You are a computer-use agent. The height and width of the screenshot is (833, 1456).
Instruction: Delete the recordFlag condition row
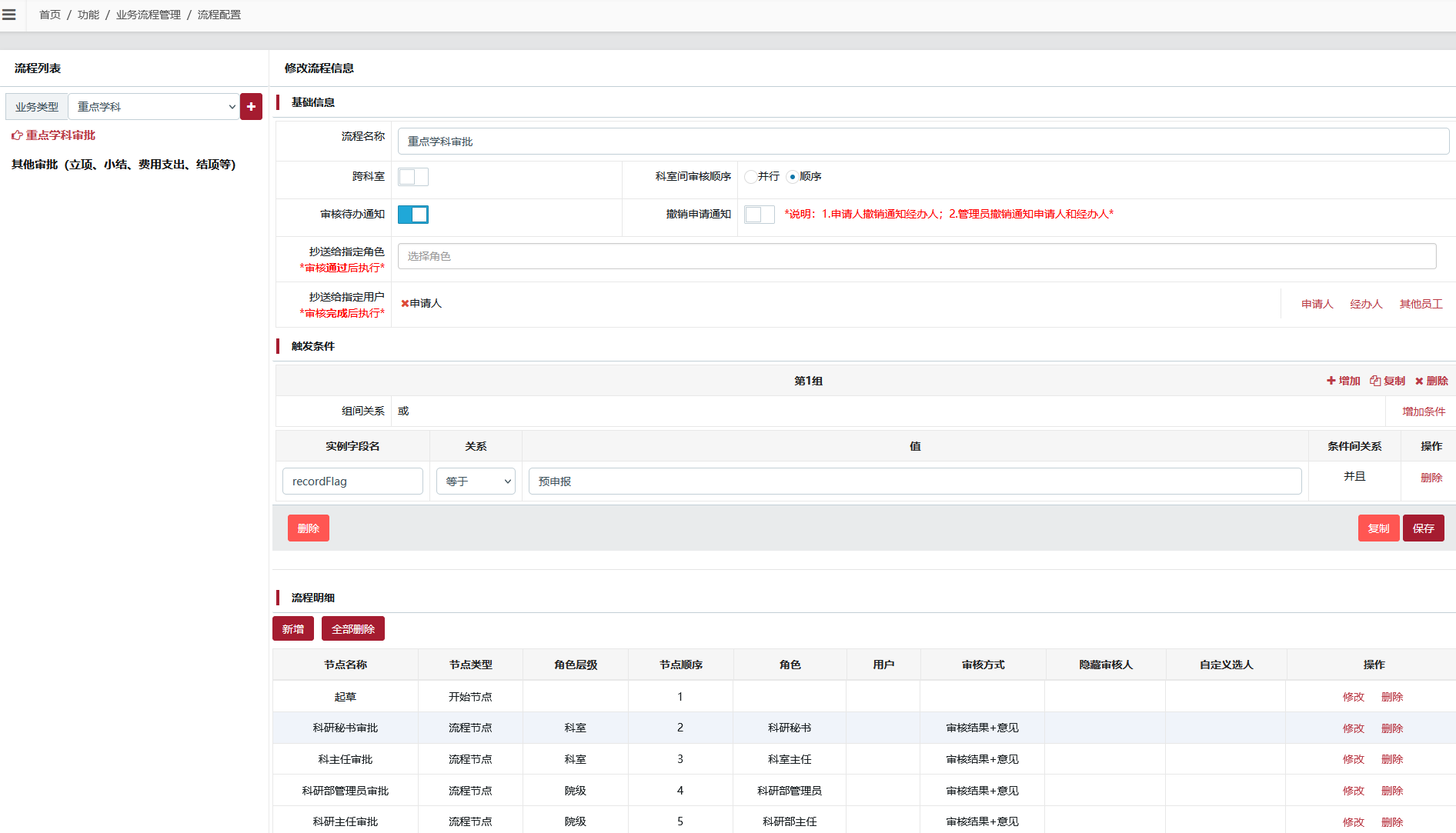tap(1431, 478)
